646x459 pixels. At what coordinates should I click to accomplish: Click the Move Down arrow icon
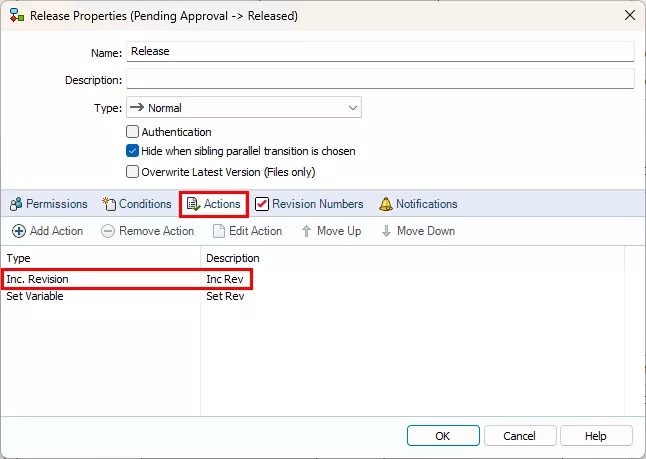click(386, 231)
